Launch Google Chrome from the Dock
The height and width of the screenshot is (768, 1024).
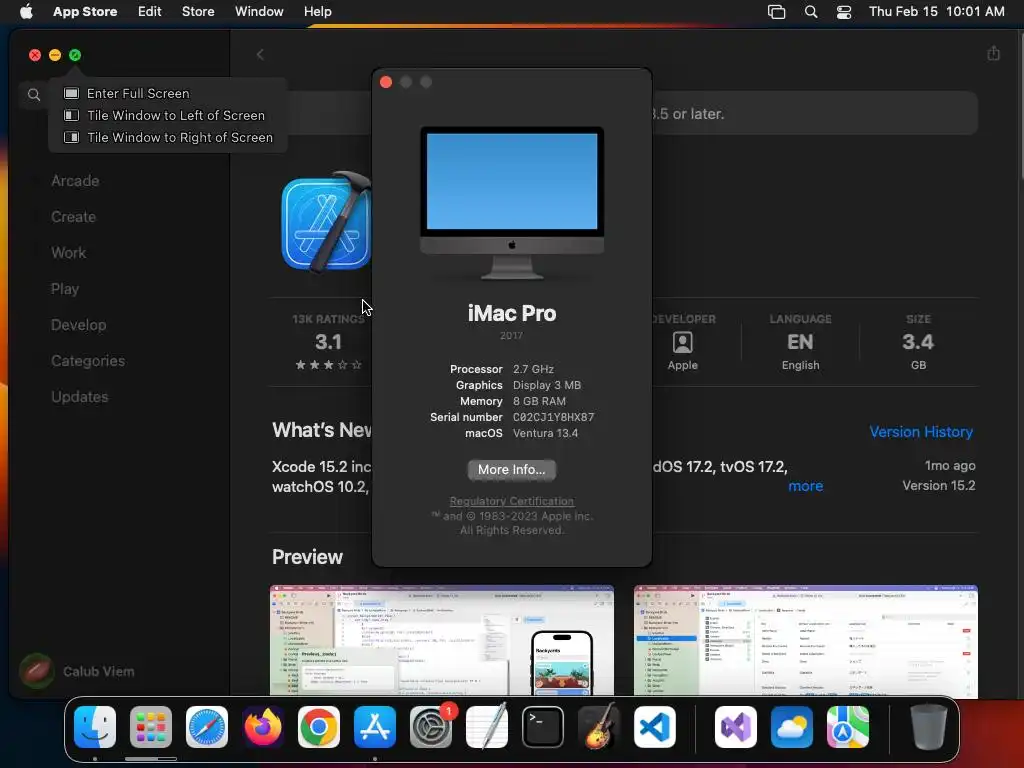(x=319, y=727)
